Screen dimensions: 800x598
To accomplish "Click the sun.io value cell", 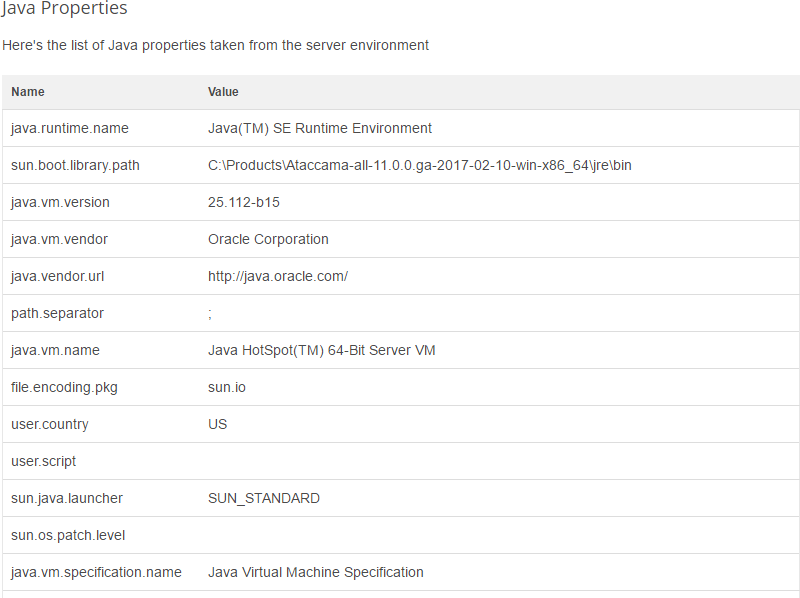I will [x=227, y=387].
